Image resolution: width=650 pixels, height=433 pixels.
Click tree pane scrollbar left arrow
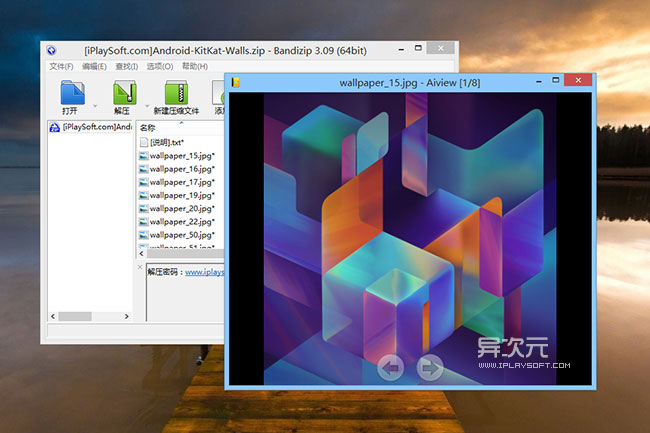point(53,316)
